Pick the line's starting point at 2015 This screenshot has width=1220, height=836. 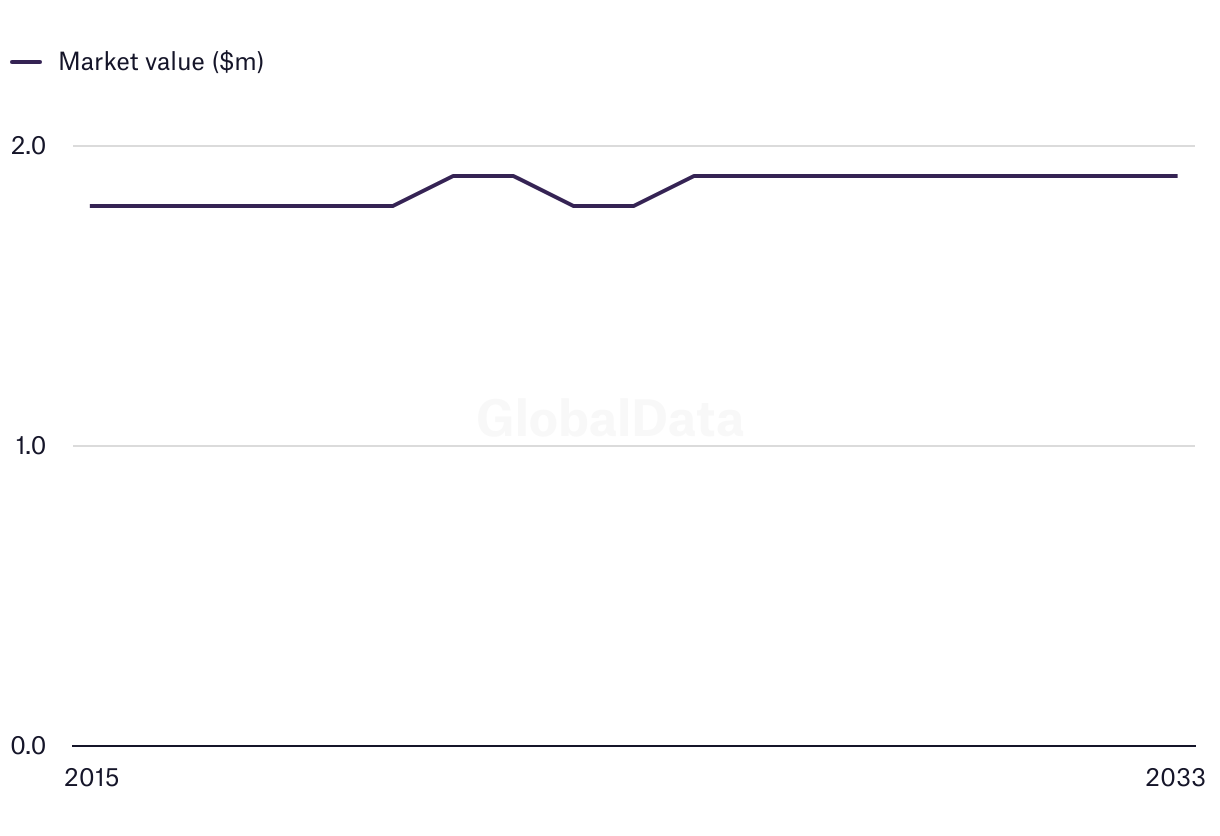click(x=92, y=206)
